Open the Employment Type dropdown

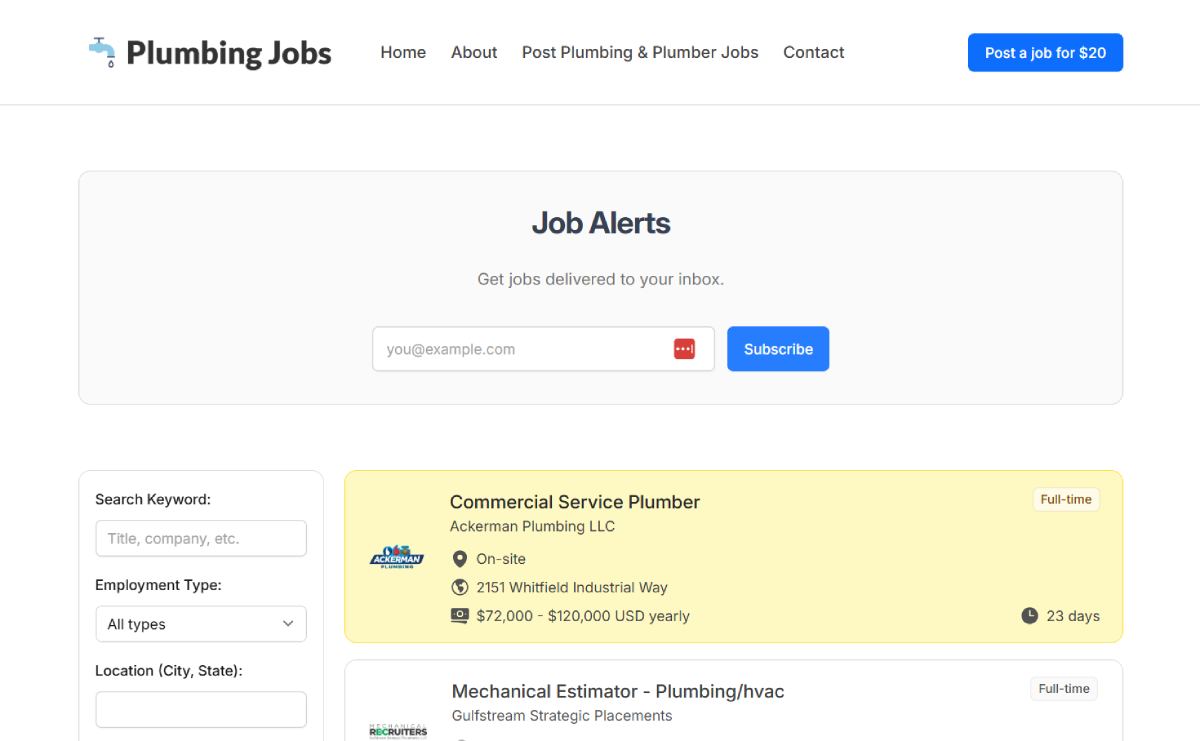point(201,624)
